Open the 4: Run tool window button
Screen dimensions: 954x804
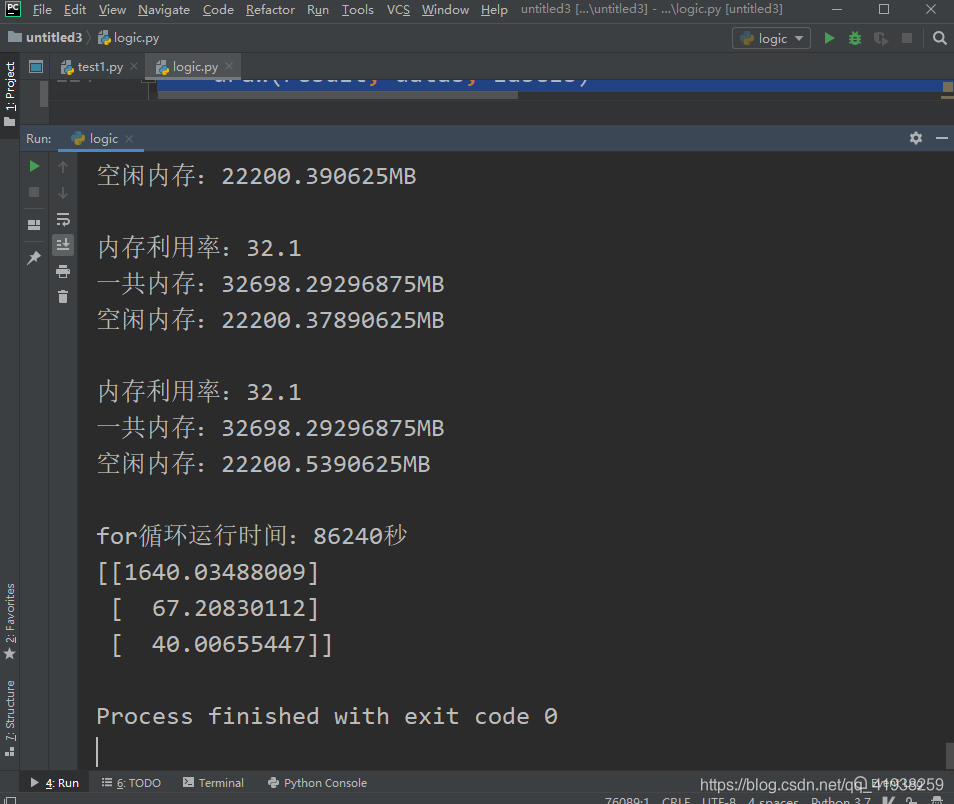point(55,783)
